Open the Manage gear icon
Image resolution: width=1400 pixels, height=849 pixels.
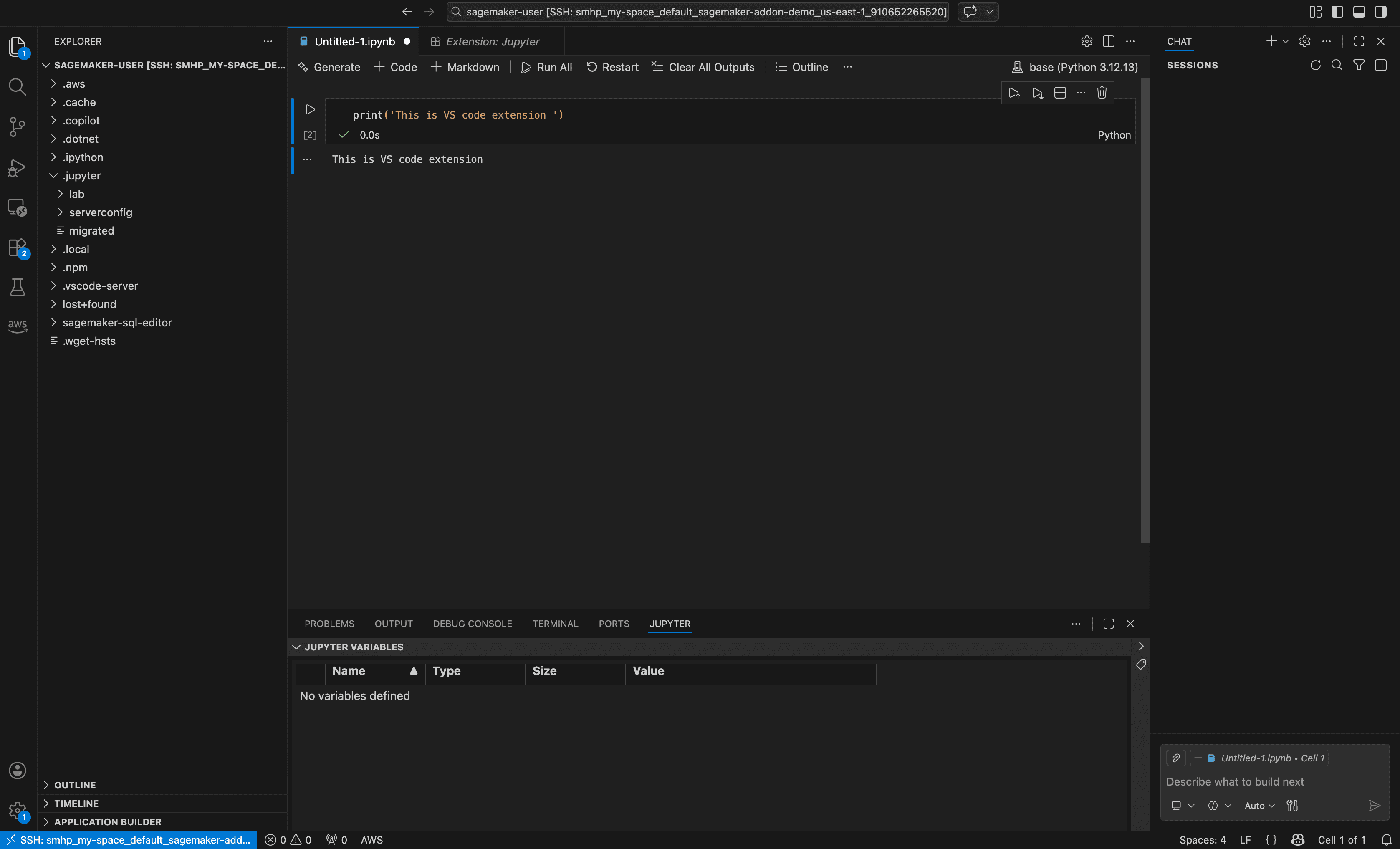tap(18, 811)
